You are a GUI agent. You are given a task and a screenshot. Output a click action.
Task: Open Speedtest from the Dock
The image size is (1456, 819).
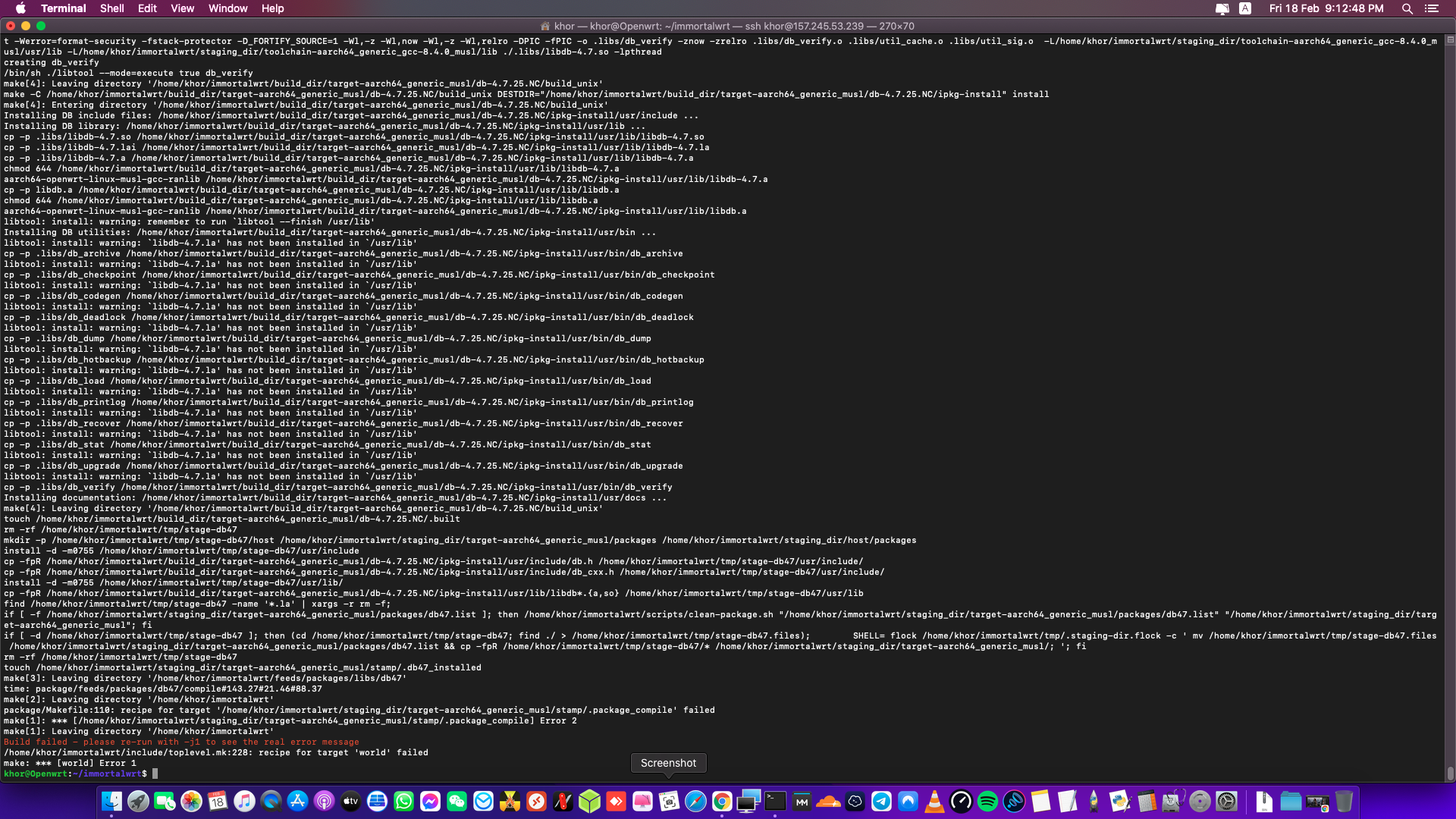pyautogui.click(x=961, y=802)
